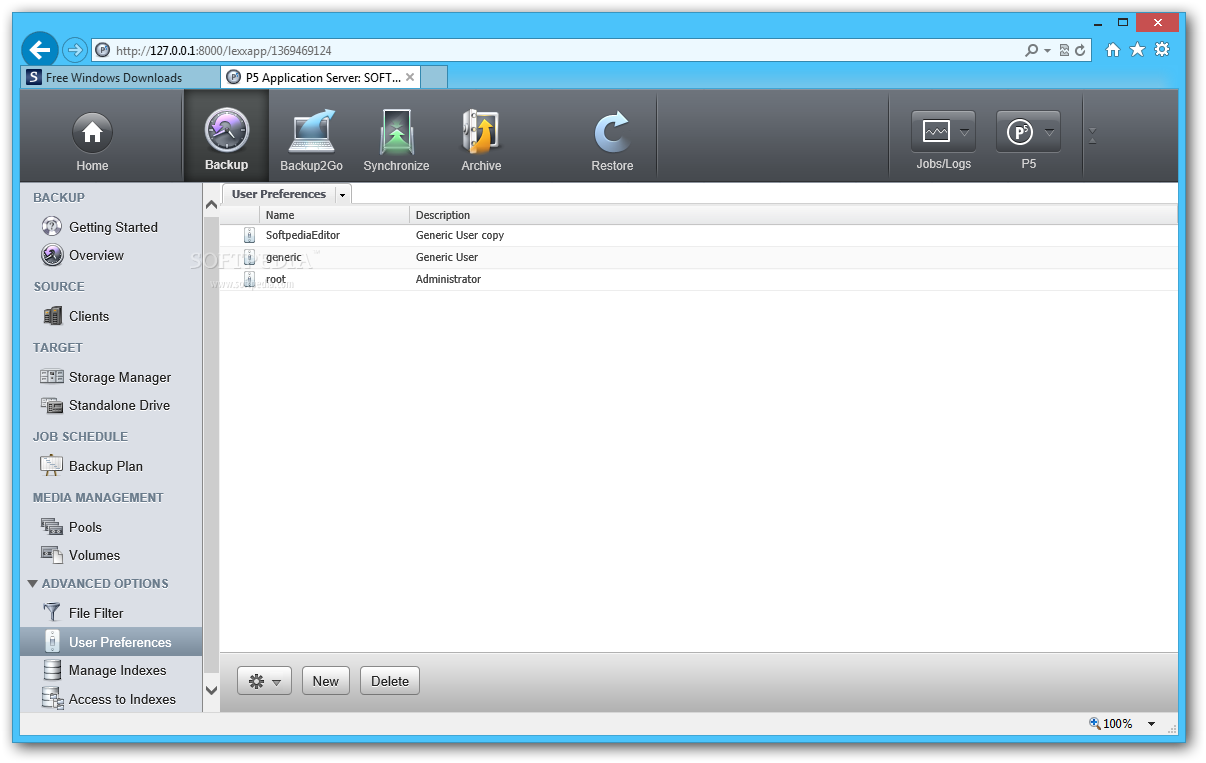The image size is (1206, 763).
Task: Go back with the browser back button
Action: click(39, 49)
